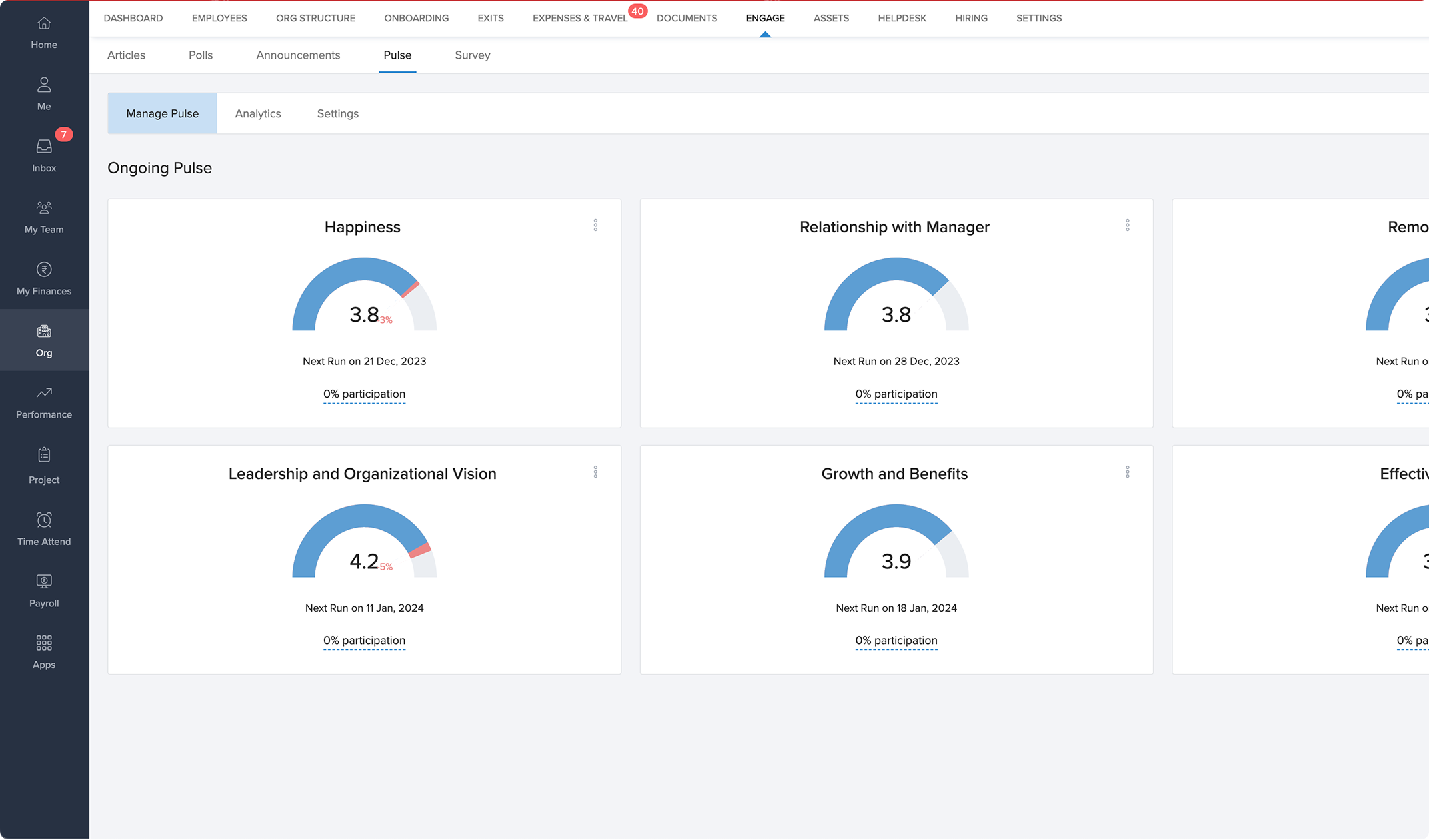This screenshot has width=1429, height=840.
Task: Open Expenses & Travel menu item
Action: click(x=580, y=19)
